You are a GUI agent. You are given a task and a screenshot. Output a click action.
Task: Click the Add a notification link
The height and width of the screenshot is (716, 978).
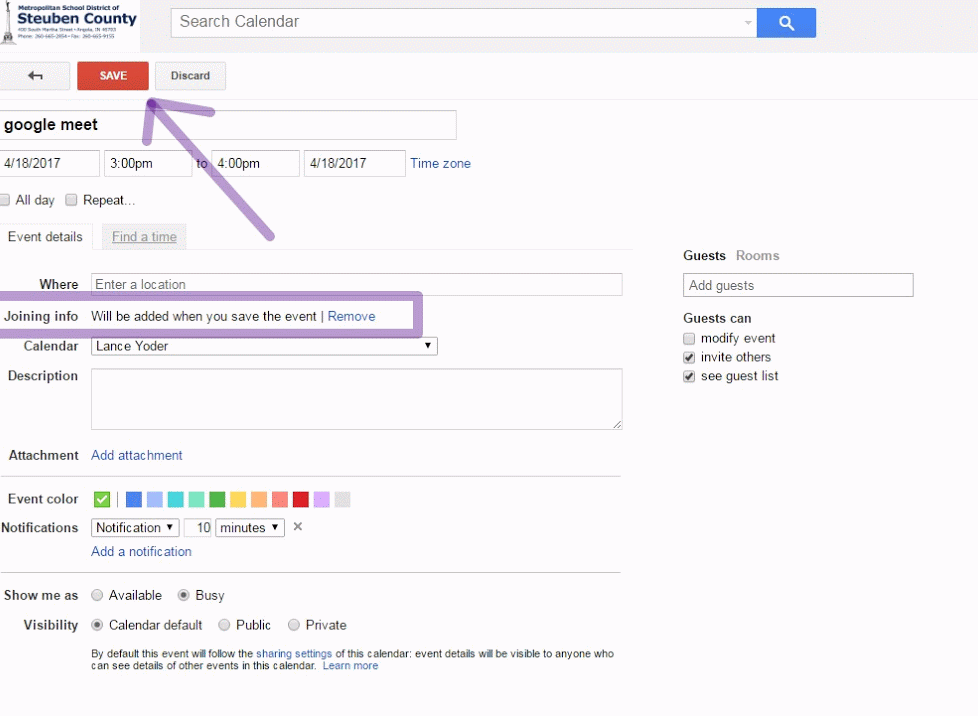click(141, 551)
